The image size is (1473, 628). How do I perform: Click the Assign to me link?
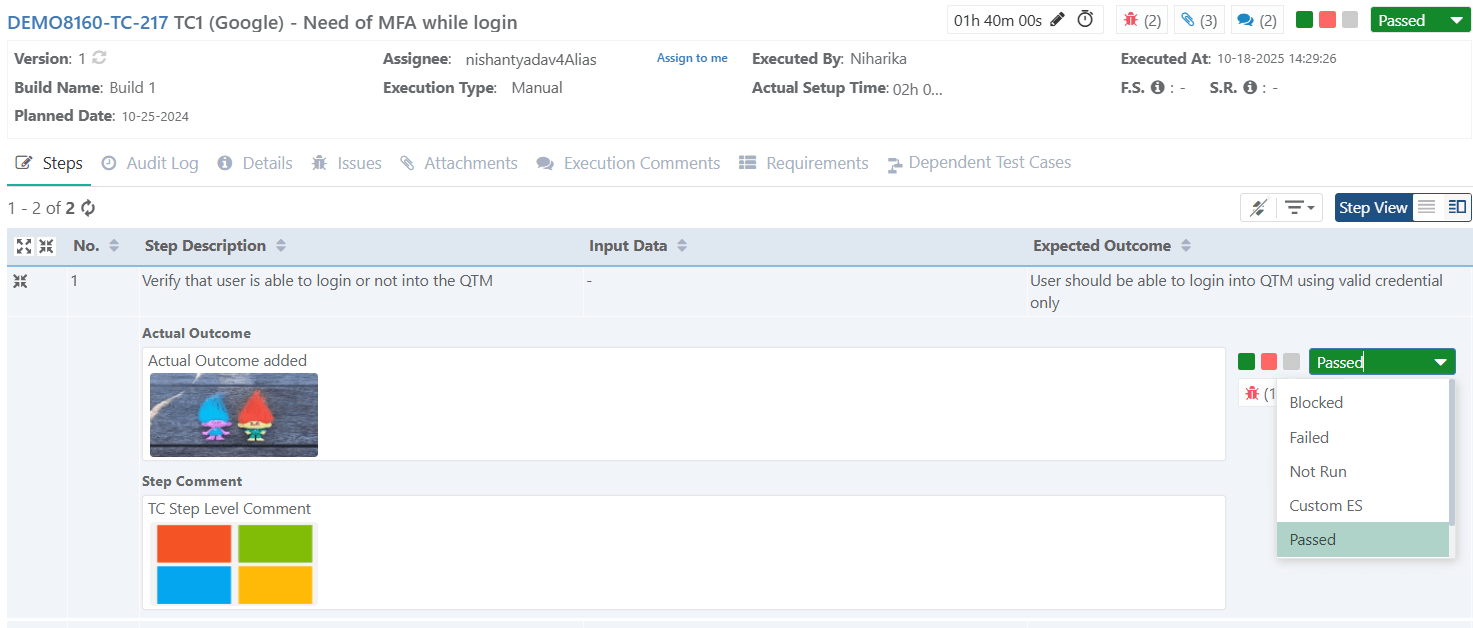pyautogui.click(x=692, y=58)
